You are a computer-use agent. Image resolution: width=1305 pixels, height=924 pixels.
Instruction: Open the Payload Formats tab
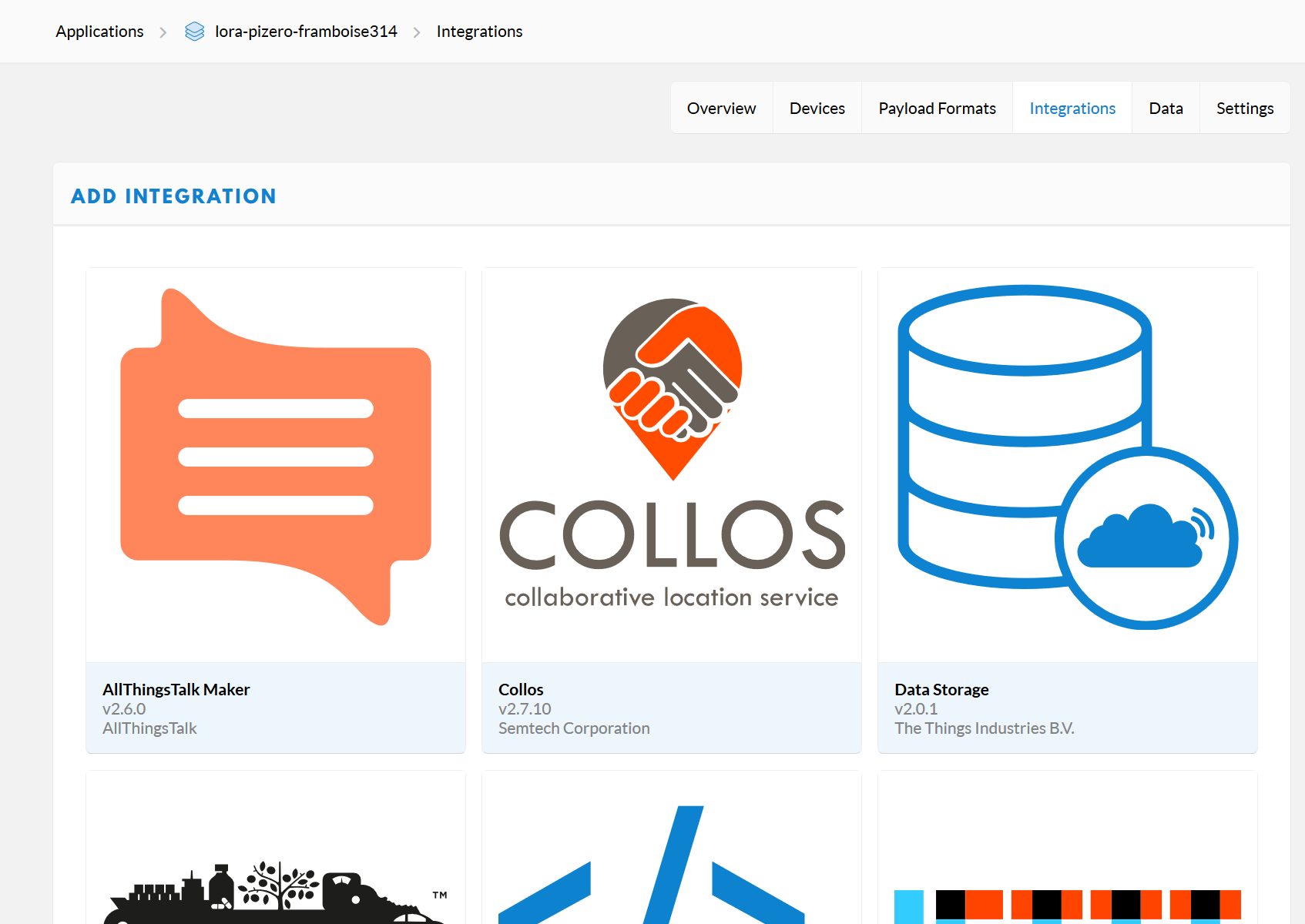tap(937, 108)
